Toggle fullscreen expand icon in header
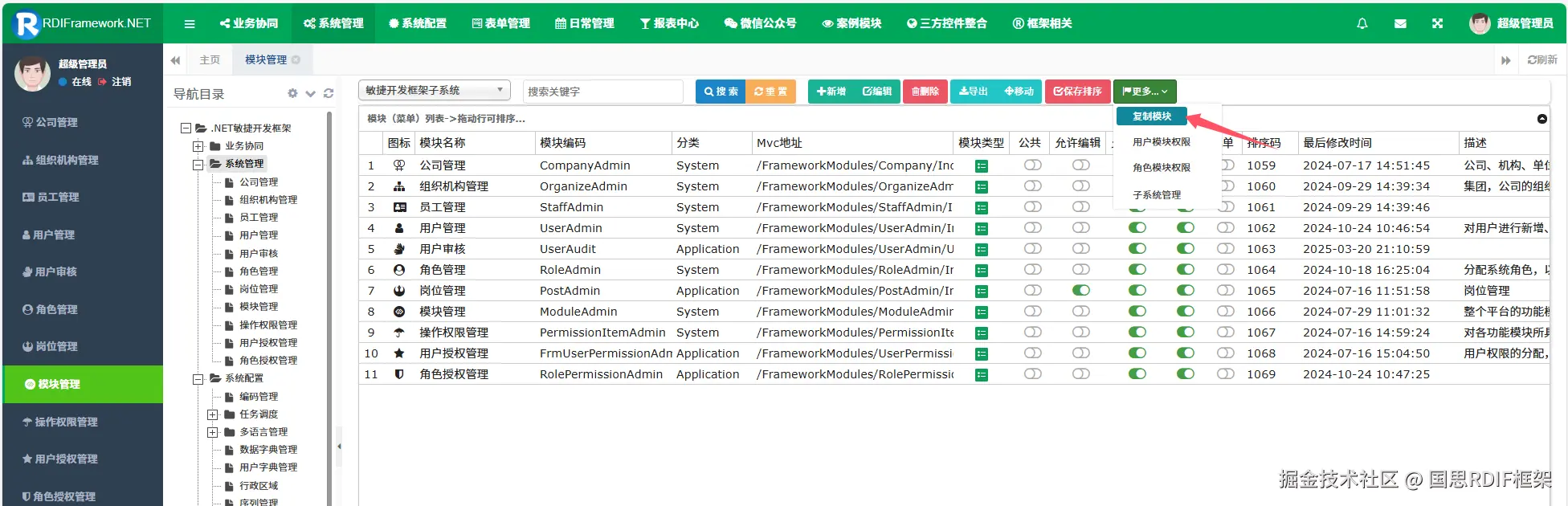Image resolution: width=1568 pixels, height=506 pixels. pyautogui.click(x=1438, y=24)
